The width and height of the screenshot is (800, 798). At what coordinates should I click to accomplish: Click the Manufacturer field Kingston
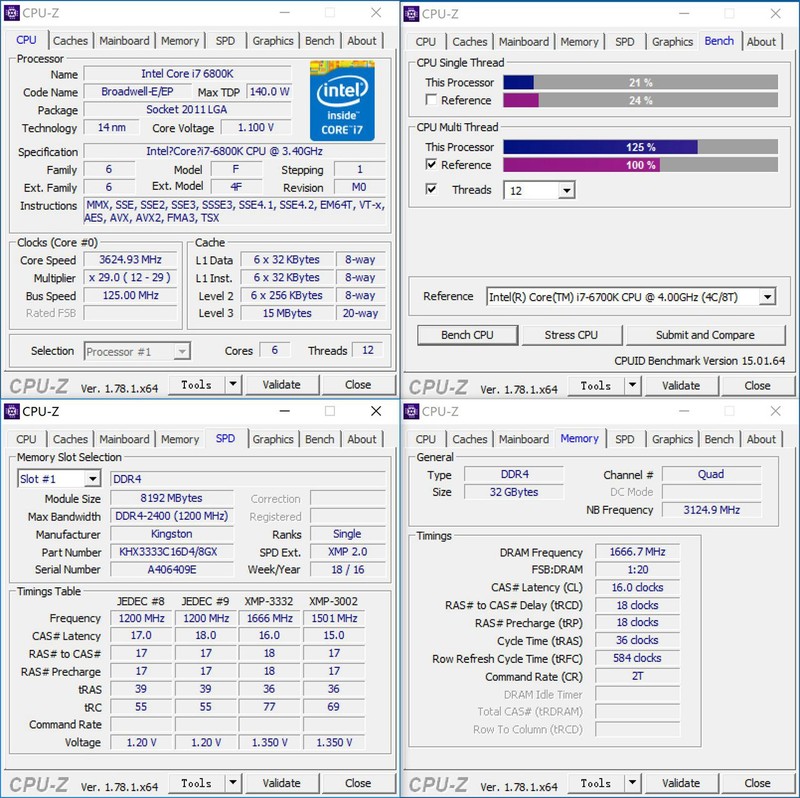[171, 534]
